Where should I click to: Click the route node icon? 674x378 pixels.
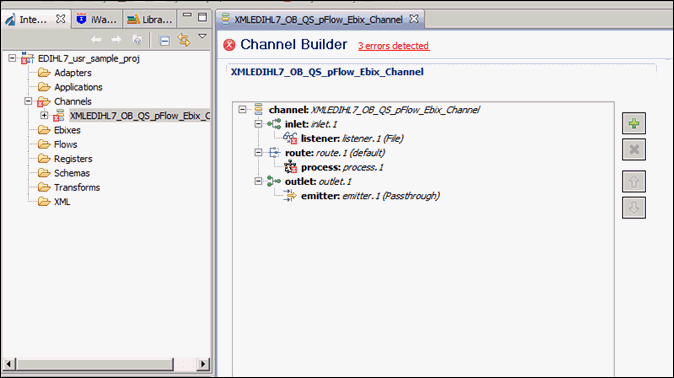point(274,152)
